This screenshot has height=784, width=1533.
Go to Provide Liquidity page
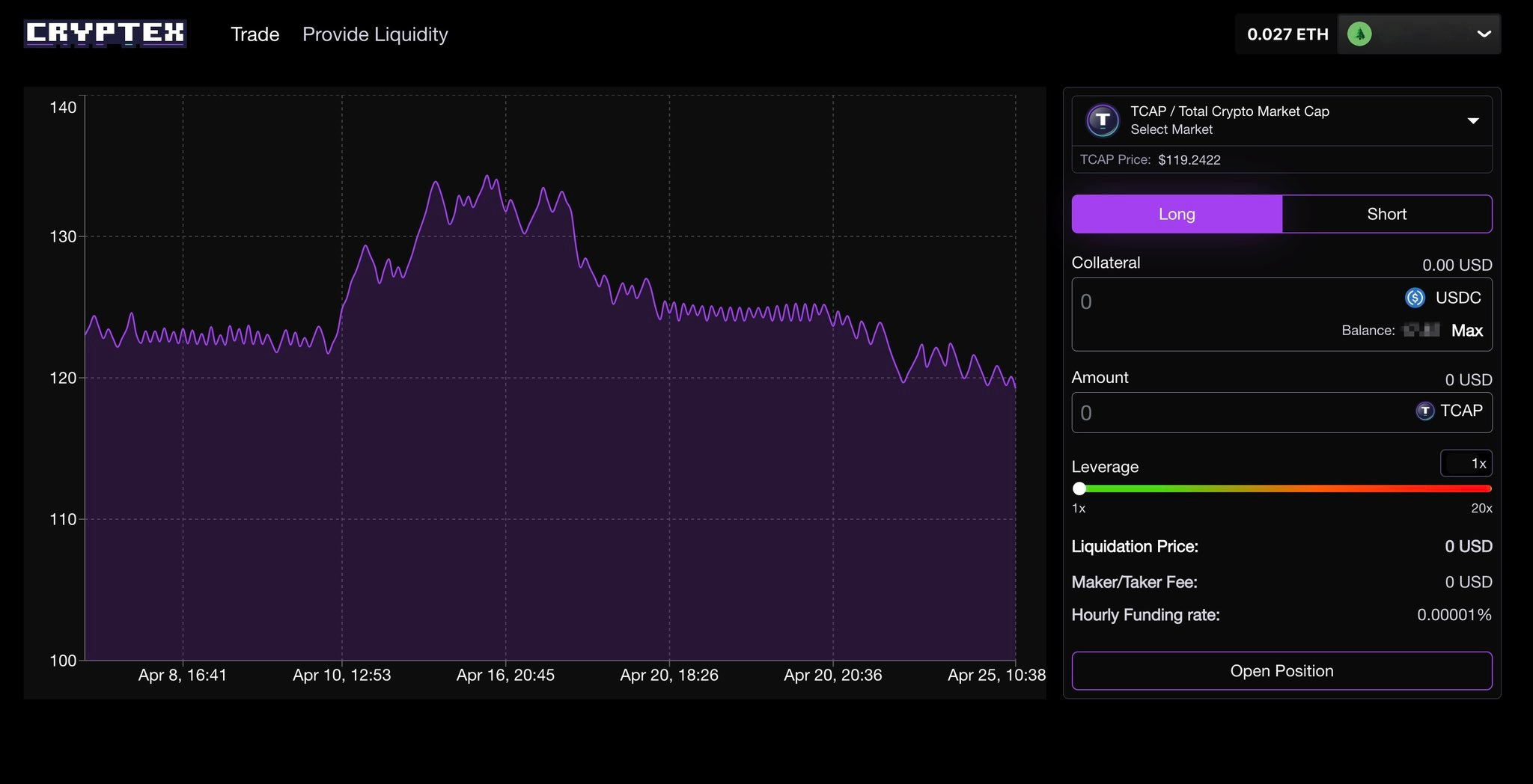tap(375, 34)
